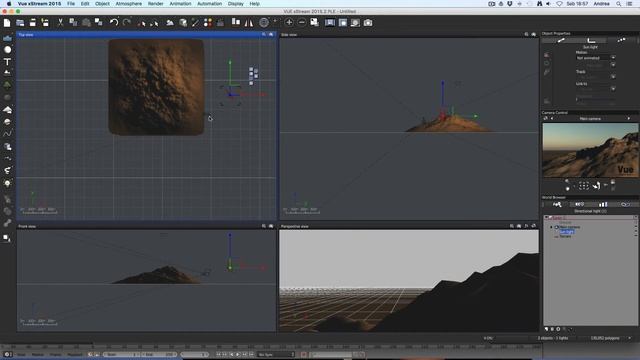
Task: Open magnifier icon in Top view header
Action: click(264, 35)
